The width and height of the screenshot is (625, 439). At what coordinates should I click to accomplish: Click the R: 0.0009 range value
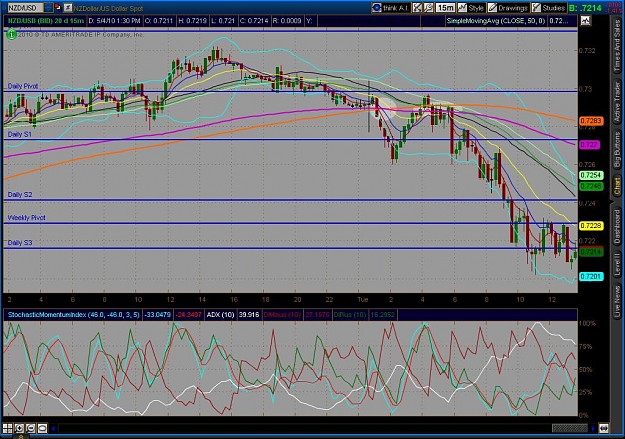coord(287,21)
